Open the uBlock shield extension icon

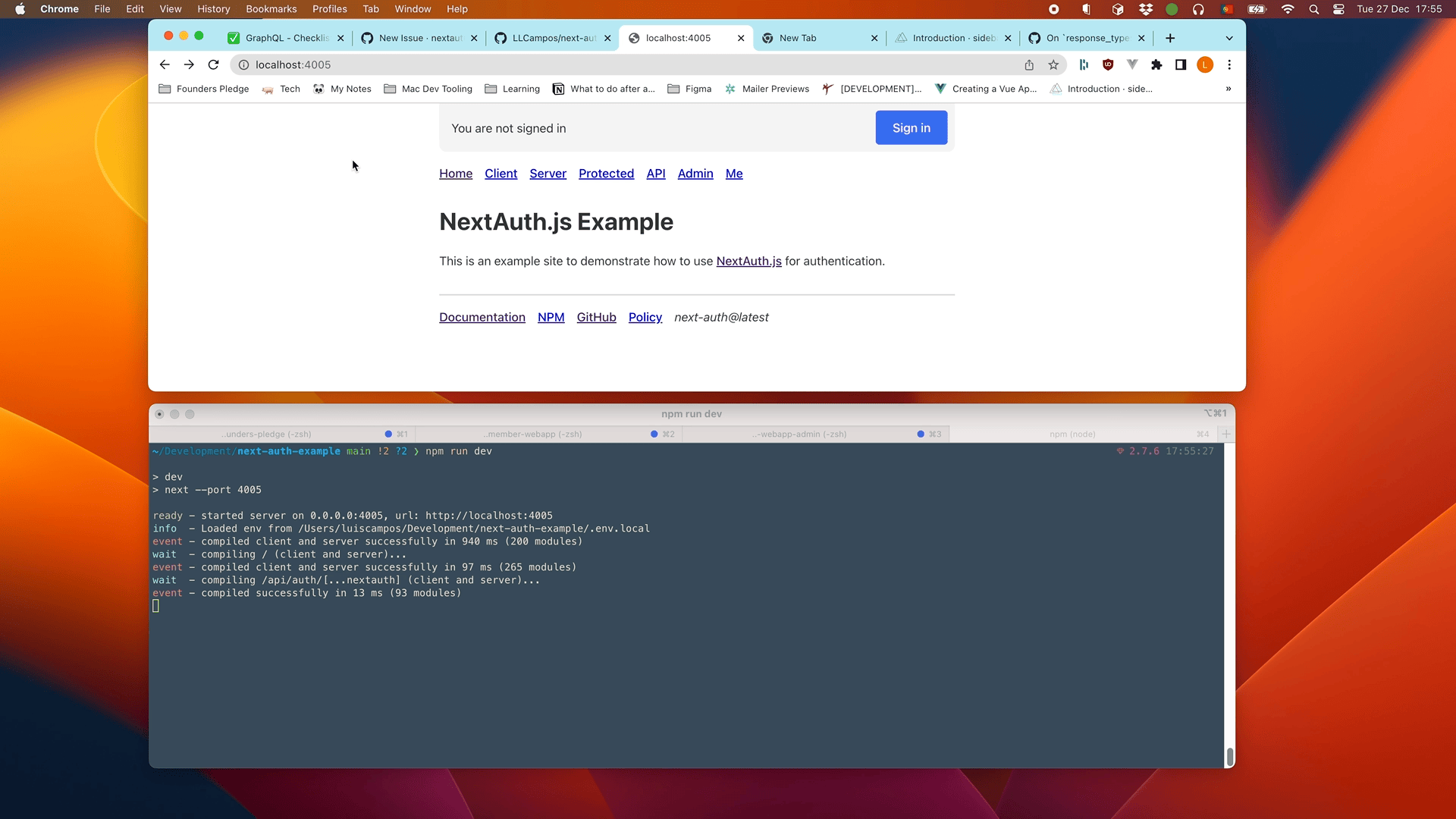click(1108, 64)
